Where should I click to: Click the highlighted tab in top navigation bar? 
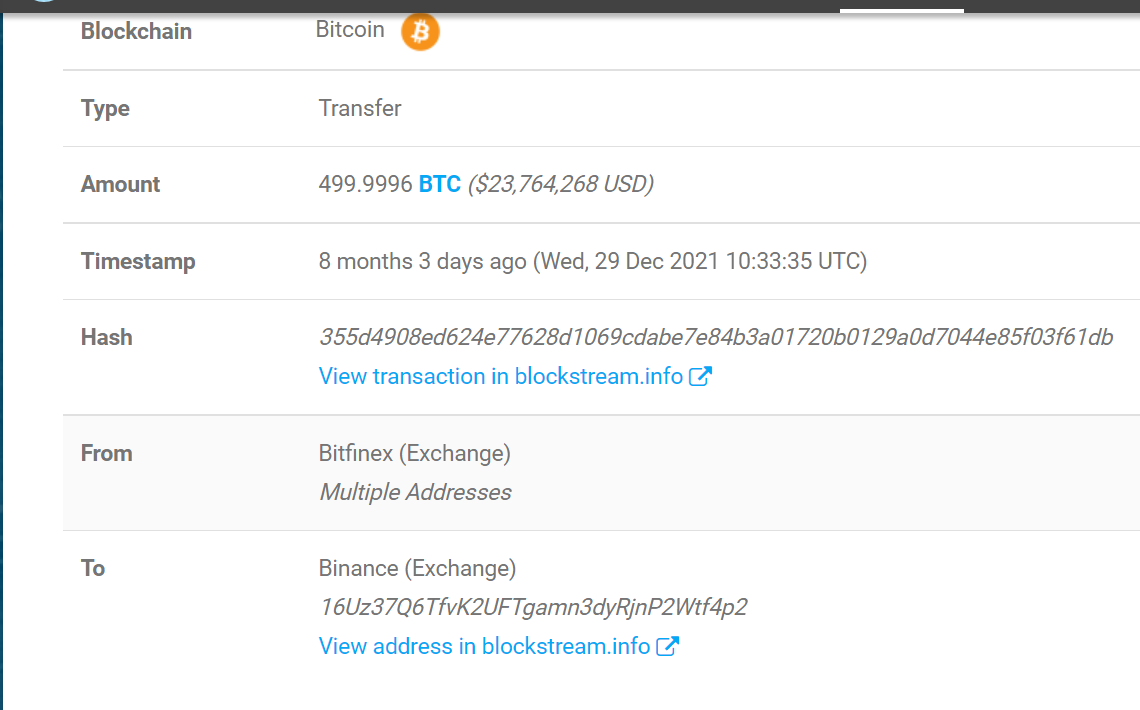point(901,6)
